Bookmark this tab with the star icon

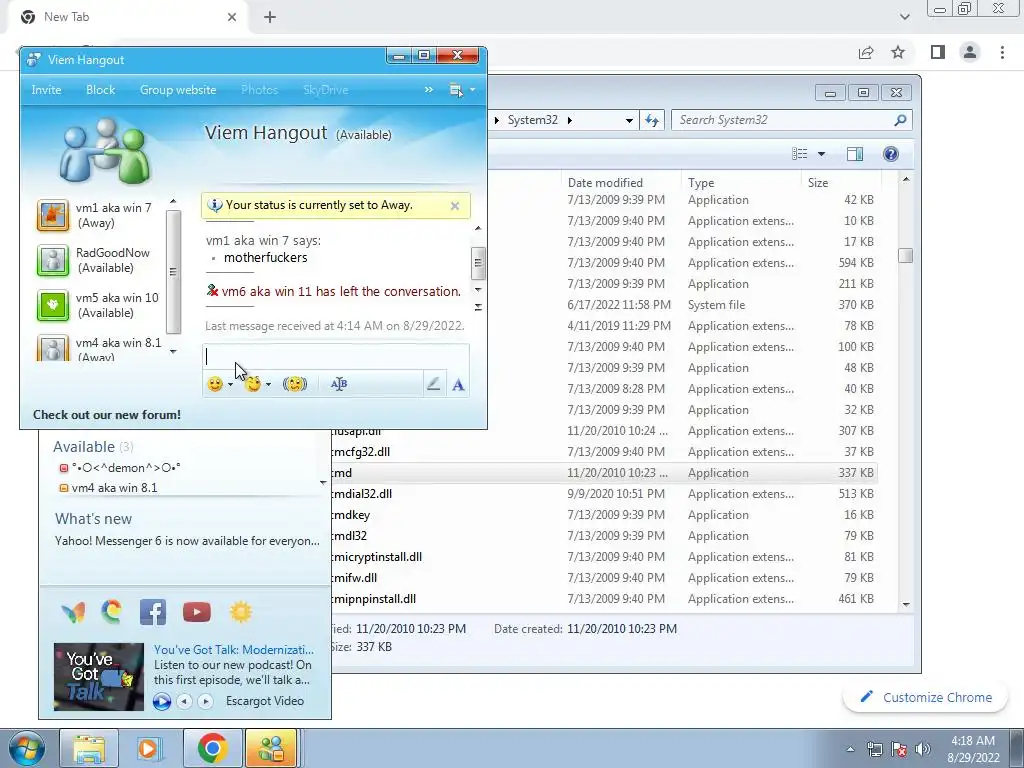(898, 52)
